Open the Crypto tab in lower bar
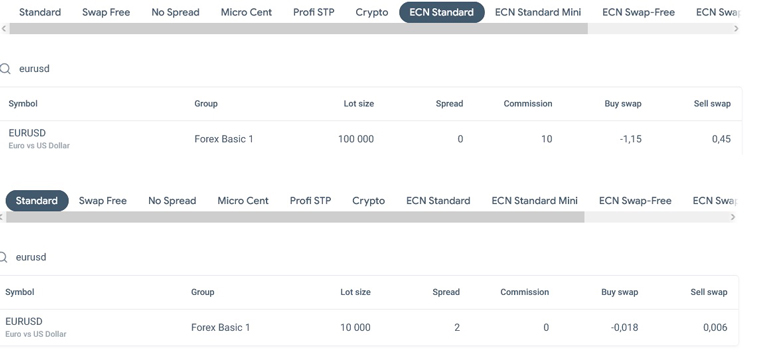 369,201
